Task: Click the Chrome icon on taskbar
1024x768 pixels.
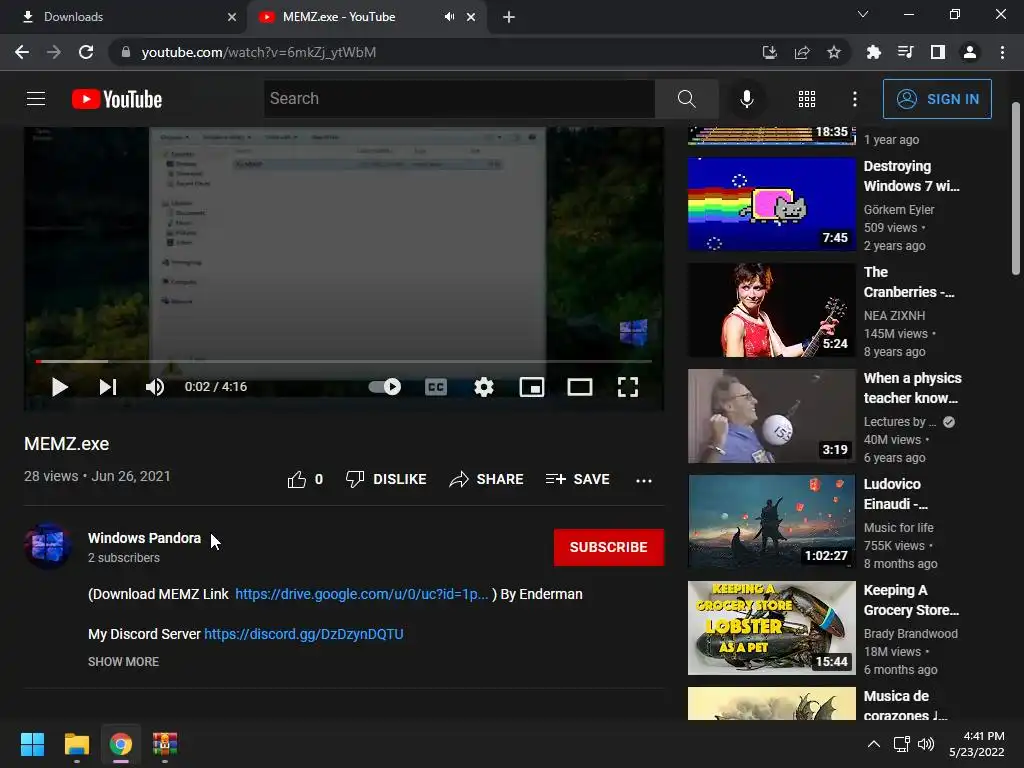Action: click(x=121, y=744)
